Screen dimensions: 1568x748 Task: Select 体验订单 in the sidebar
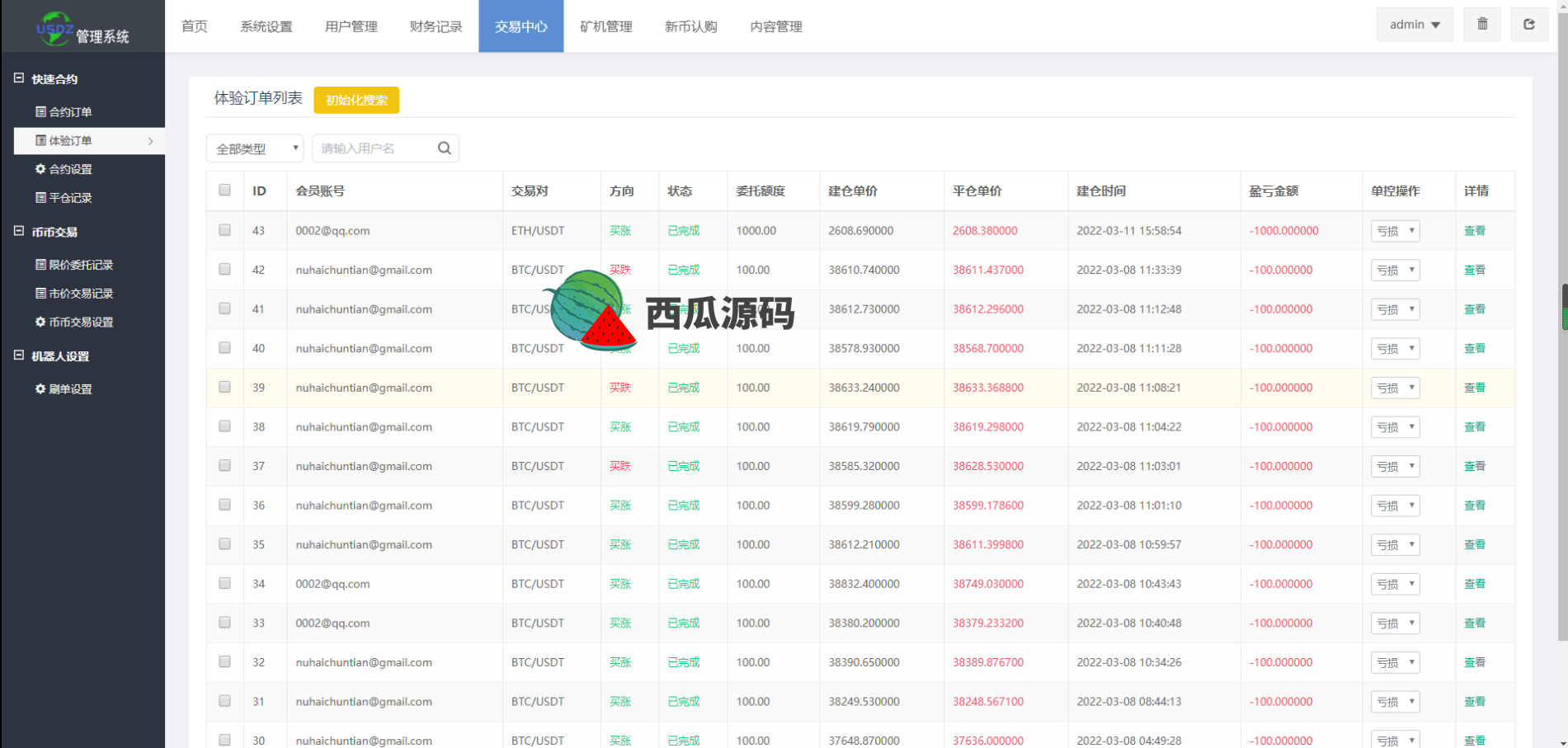[89, 140]
